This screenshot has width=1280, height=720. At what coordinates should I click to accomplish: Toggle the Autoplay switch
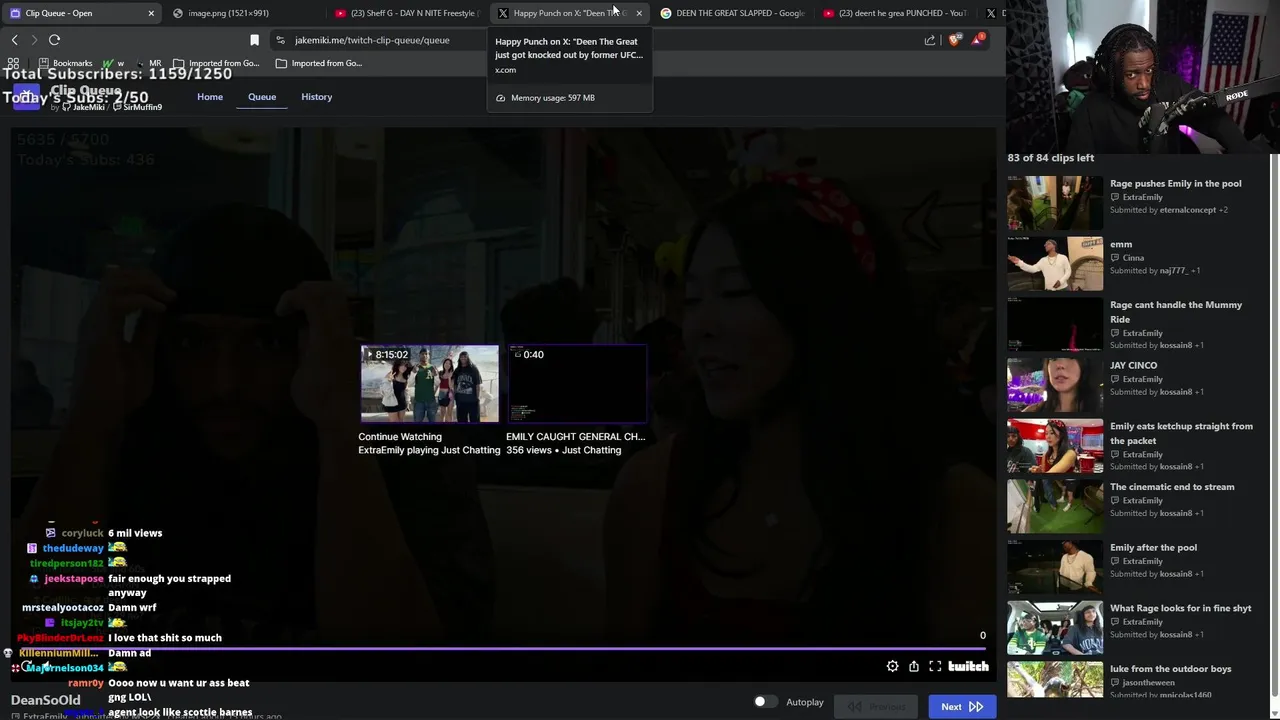tap(765, 702)
